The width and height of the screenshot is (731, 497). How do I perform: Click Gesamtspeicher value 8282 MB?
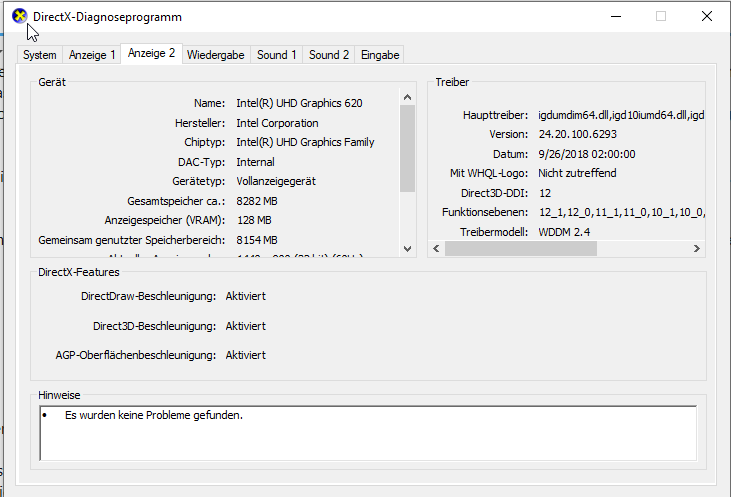point(257,201)
